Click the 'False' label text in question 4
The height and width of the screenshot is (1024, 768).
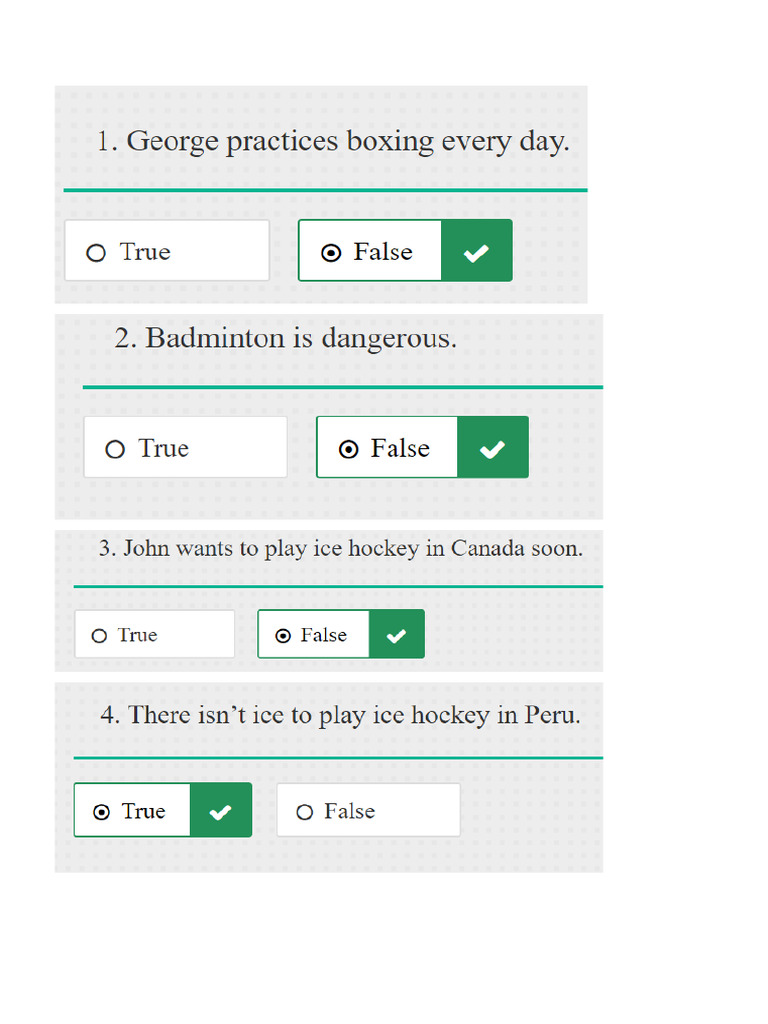coord(349,811)
